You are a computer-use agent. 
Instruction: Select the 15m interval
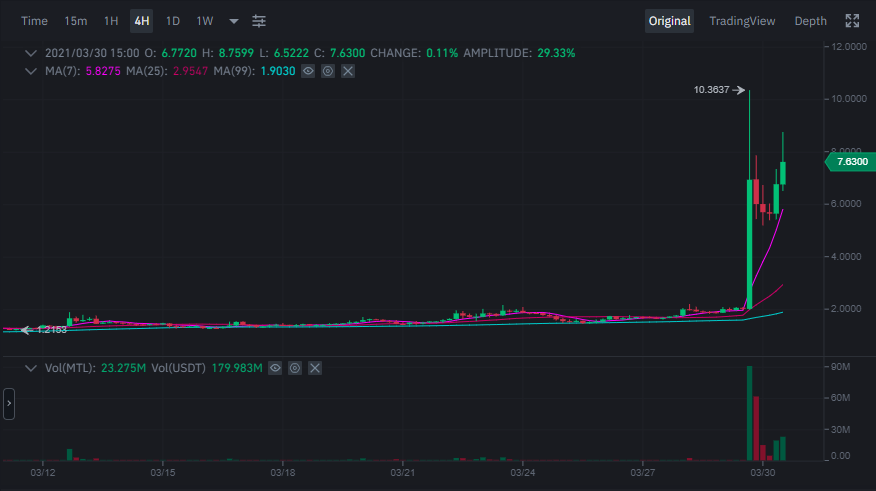[x=75, y=21]
